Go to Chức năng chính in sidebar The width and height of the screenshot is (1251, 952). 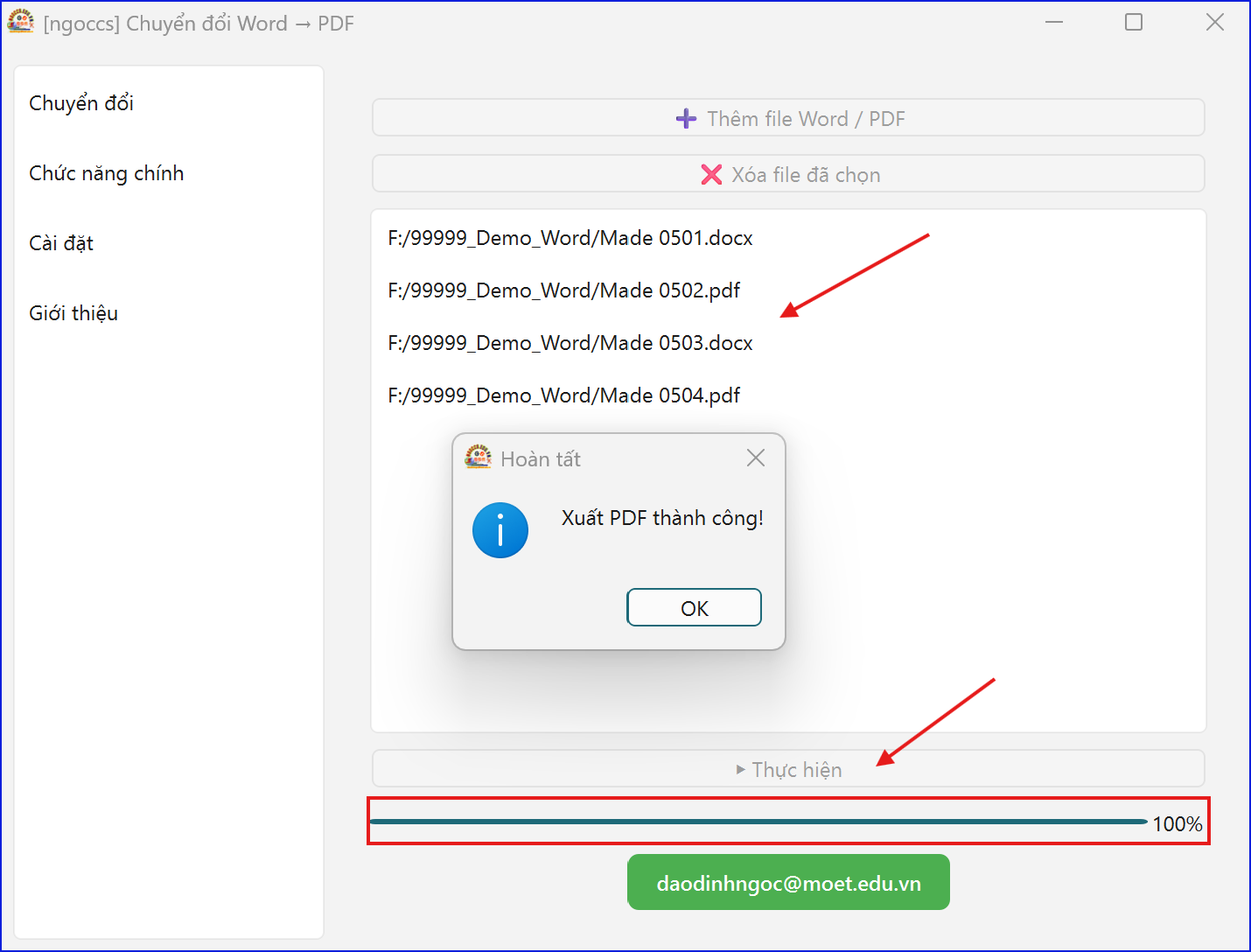coord(107,173)
